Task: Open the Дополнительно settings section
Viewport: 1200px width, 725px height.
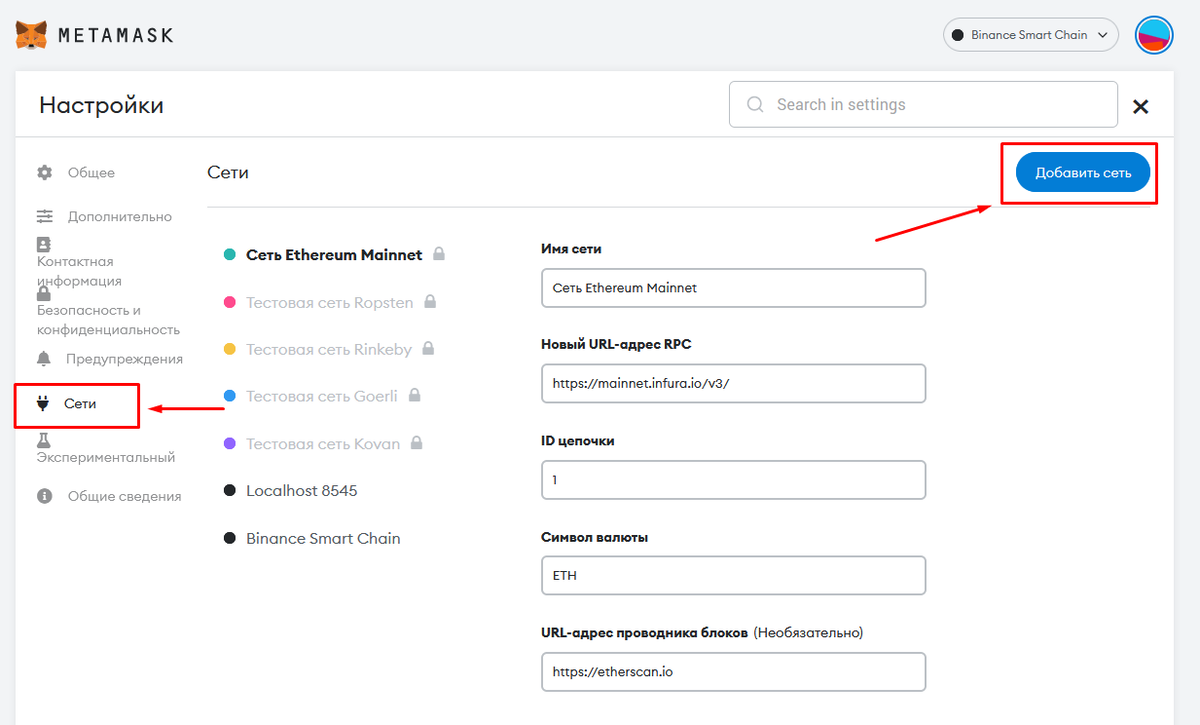Action: click(x=120, y=216)
